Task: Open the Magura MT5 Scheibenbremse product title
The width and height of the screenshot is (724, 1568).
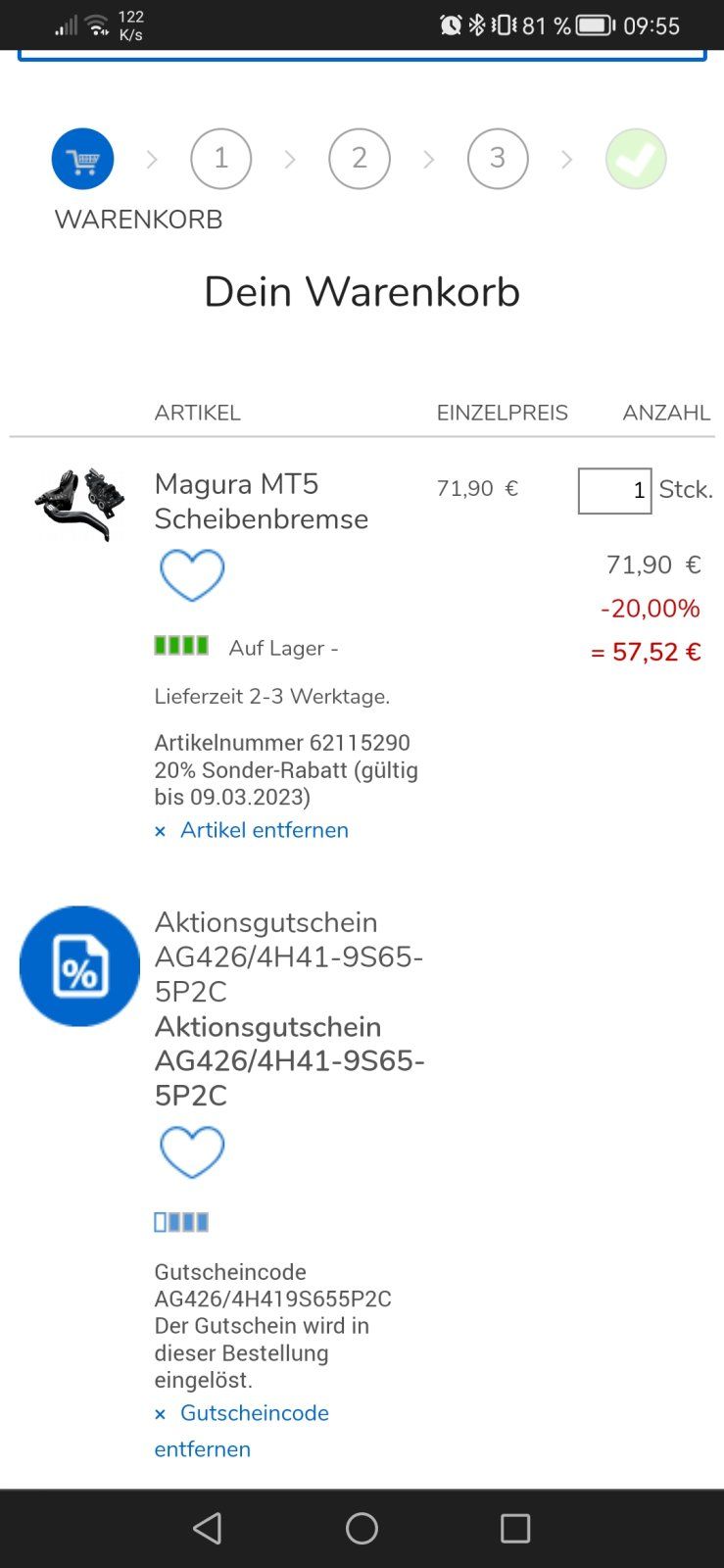Action: click(x=261, y=501)
